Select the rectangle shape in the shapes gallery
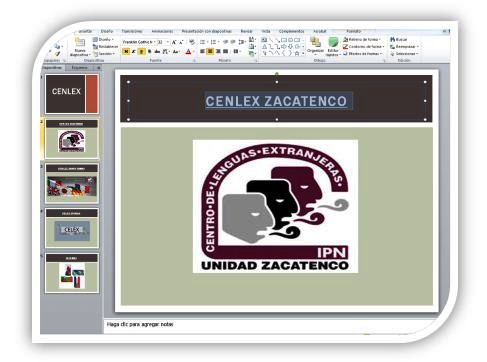This screenshot has width=487, height=362. click(x=284, y=40)
